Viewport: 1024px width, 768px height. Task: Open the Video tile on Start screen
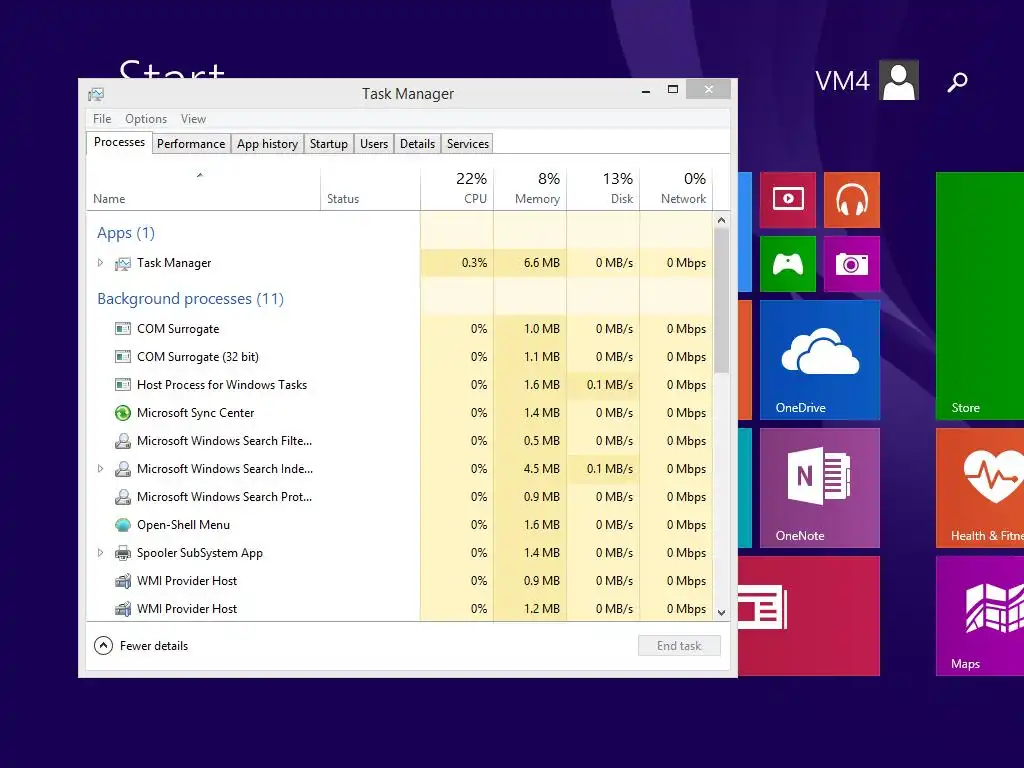[x=788, y=200]
